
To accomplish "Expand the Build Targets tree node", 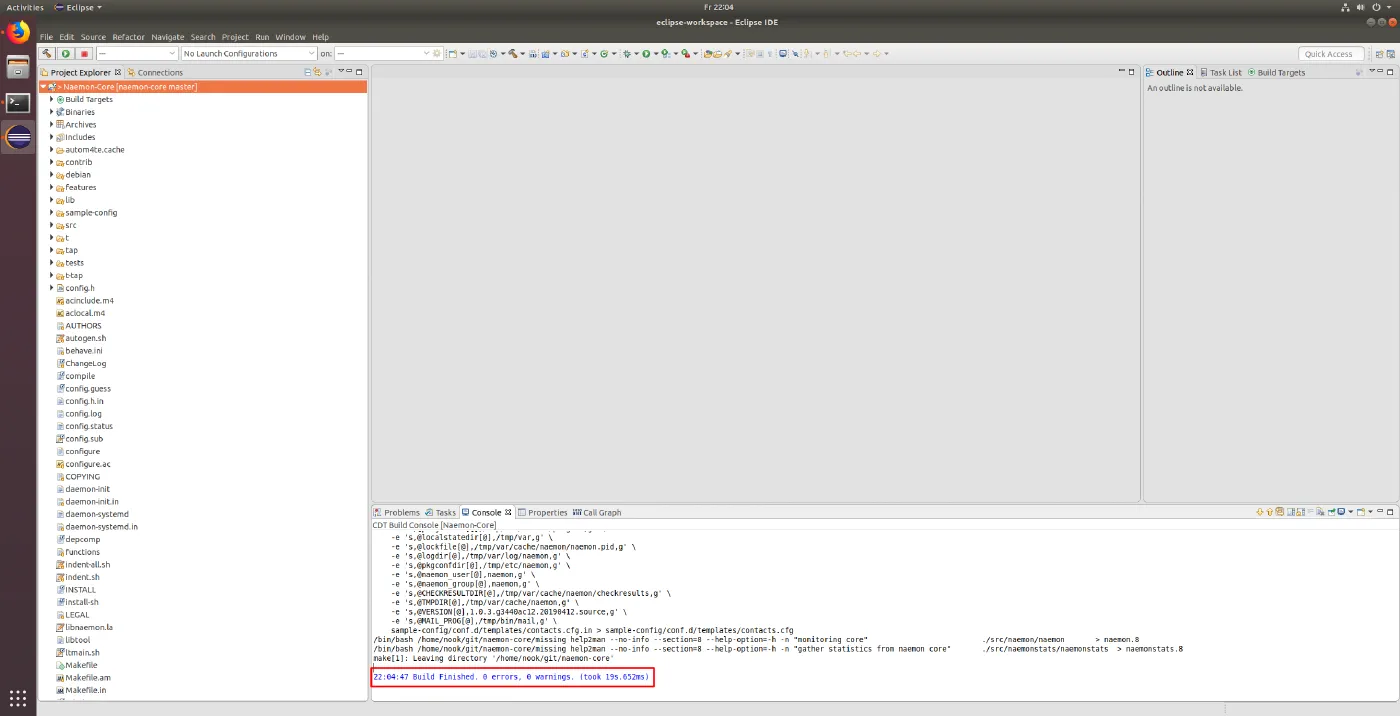I will click(x=51, y=100).
